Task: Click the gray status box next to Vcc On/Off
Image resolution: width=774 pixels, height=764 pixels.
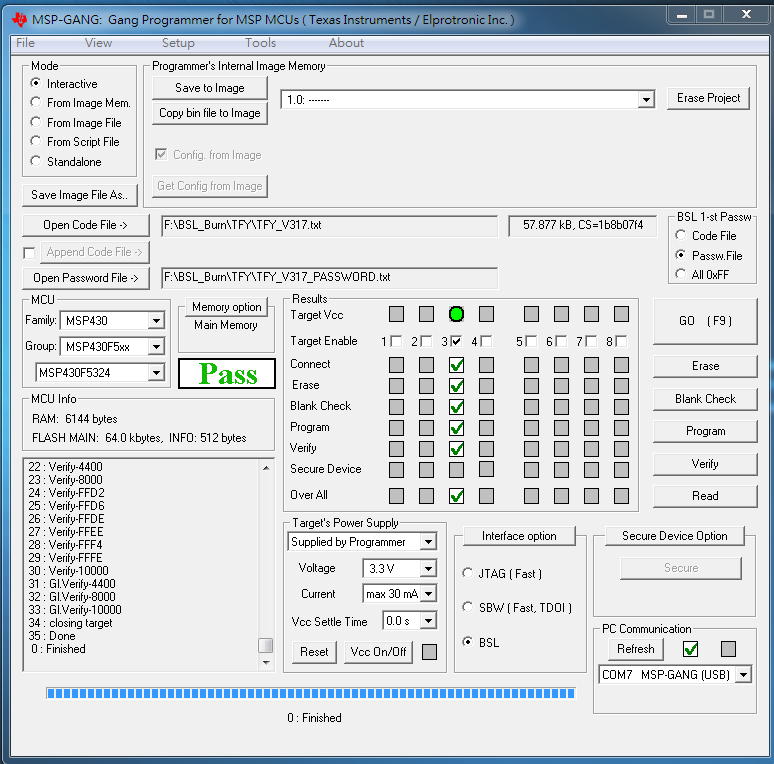Action: pyautogui.click(x=429, y=651)
